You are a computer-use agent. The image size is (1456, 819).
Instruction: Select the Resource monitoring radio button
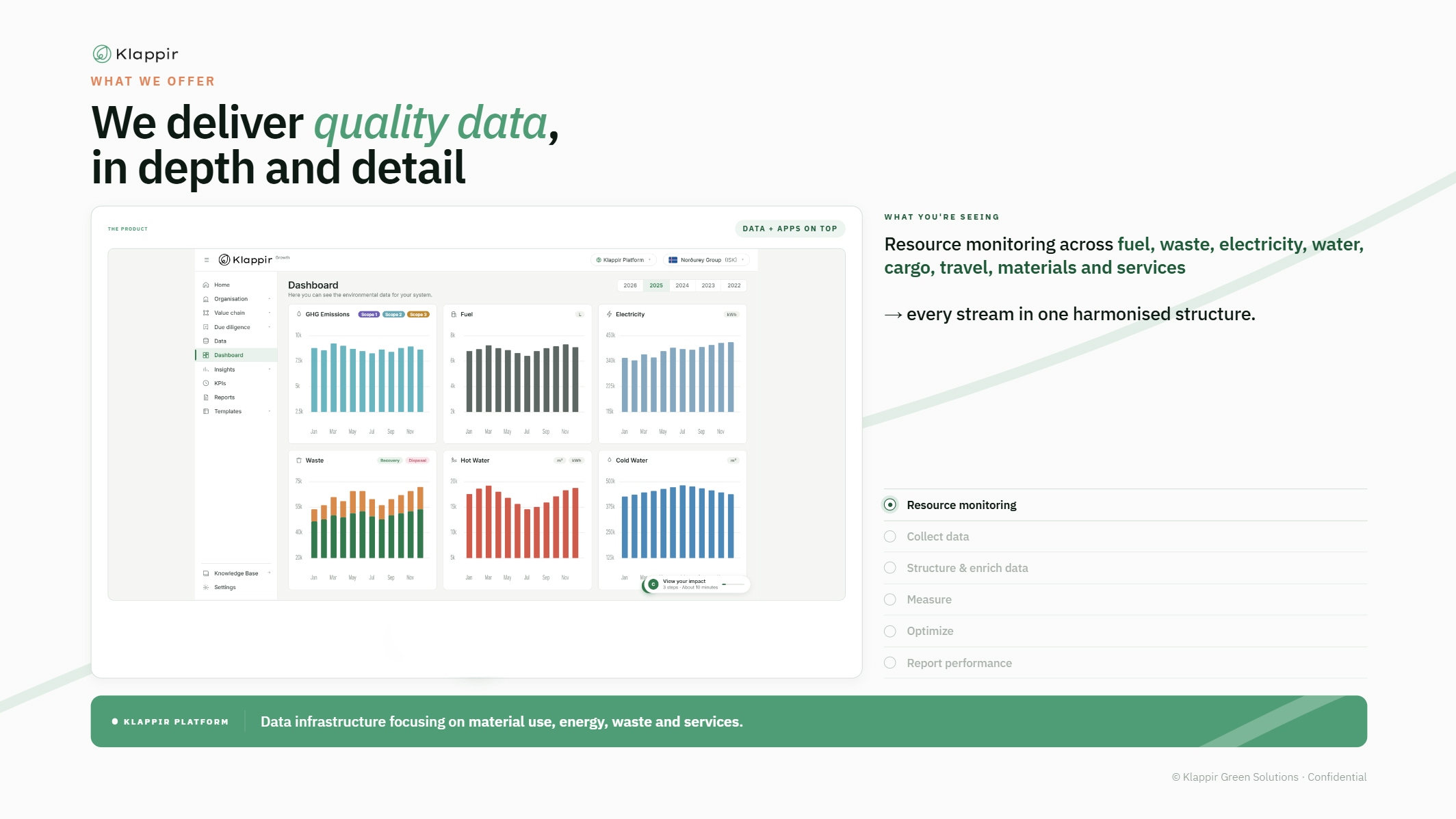pos(890,505)
